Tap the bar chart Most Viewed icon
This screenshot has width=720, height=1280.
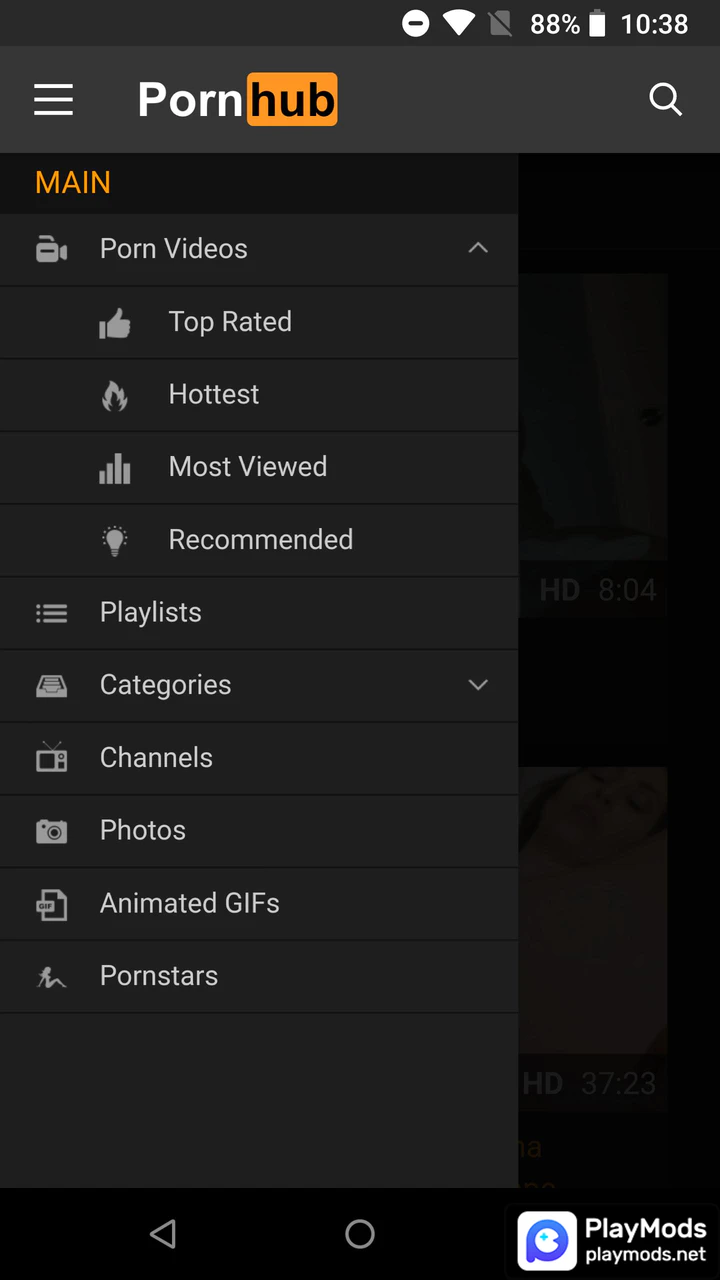click(115, 468)
